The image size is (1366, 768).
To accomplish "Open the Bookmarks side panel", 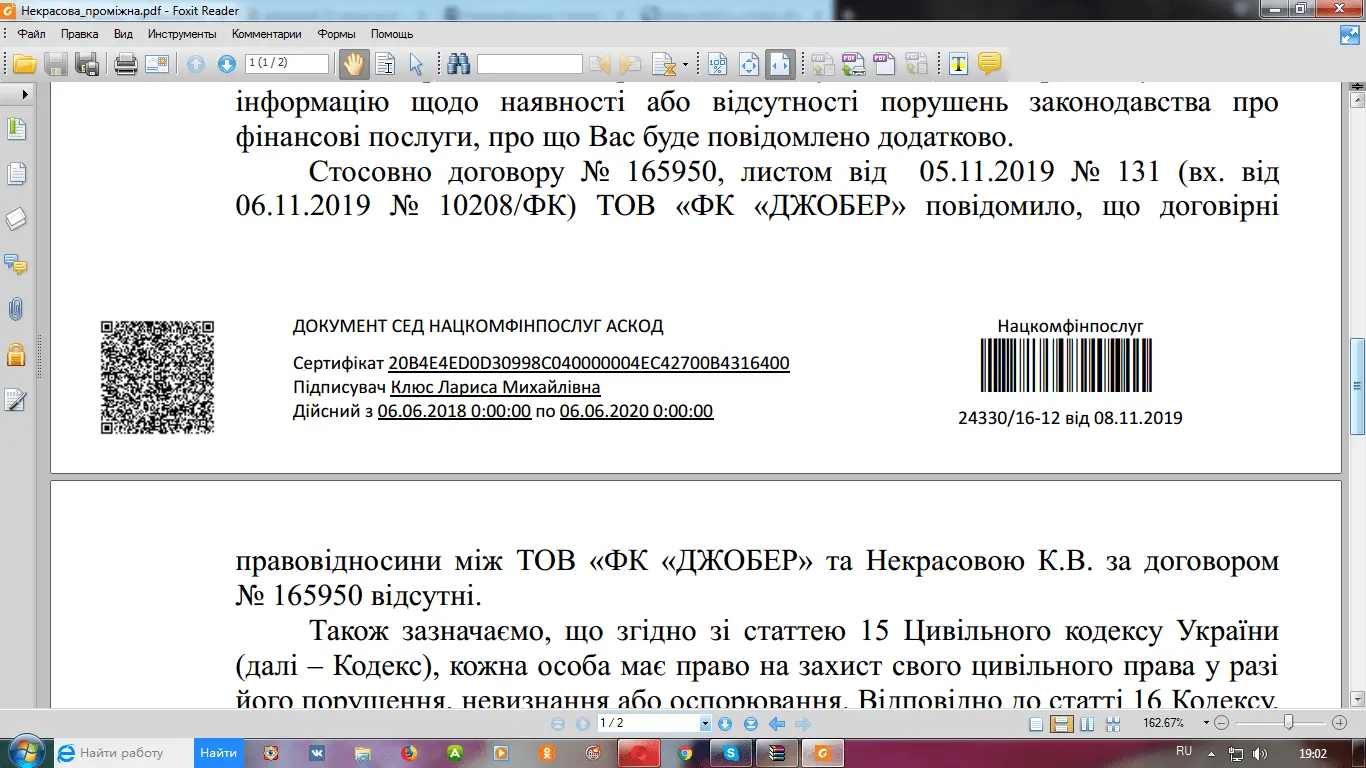I will pos(16,129).
